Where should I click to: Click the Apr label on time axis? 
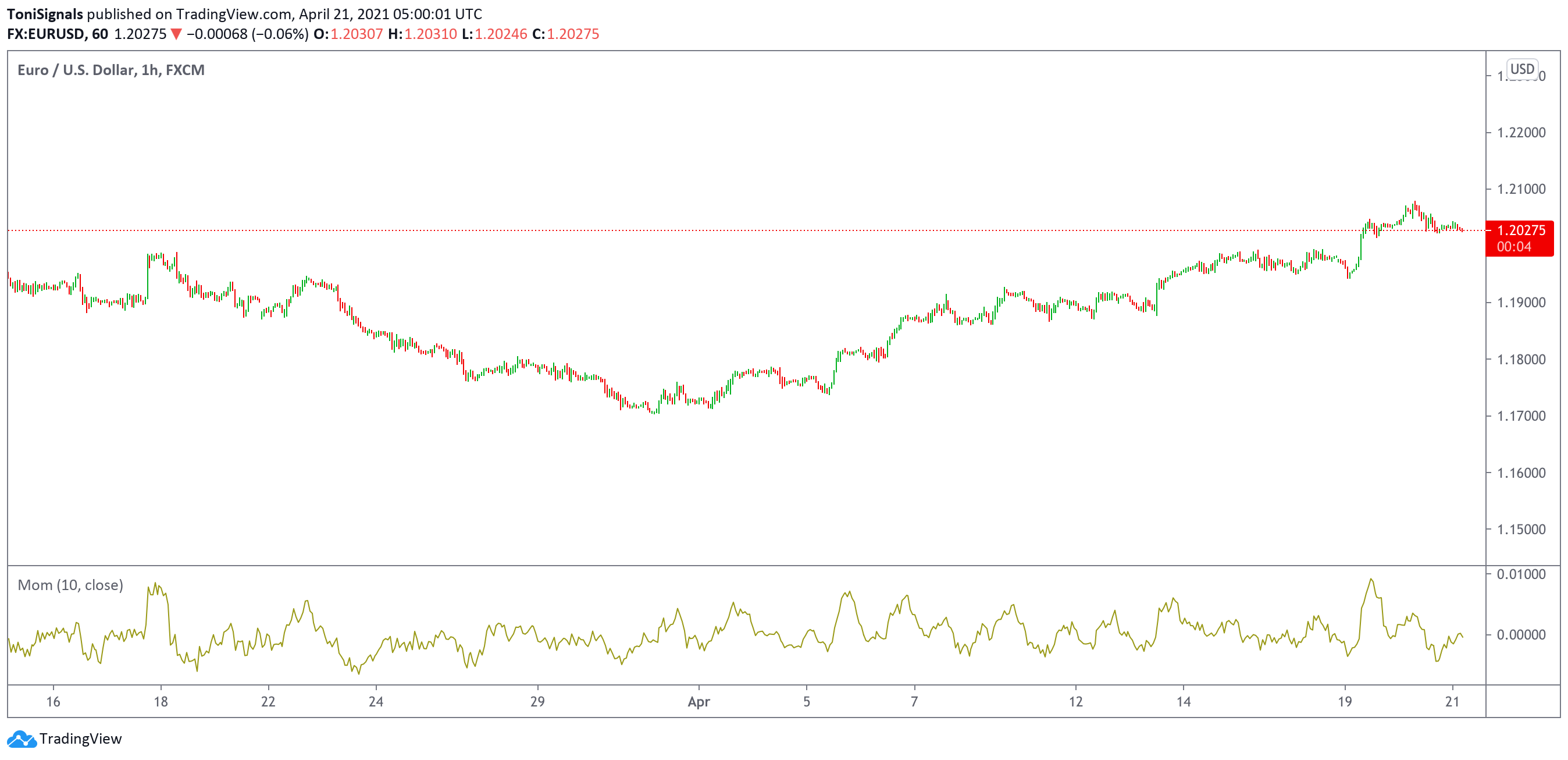[698, 702]
